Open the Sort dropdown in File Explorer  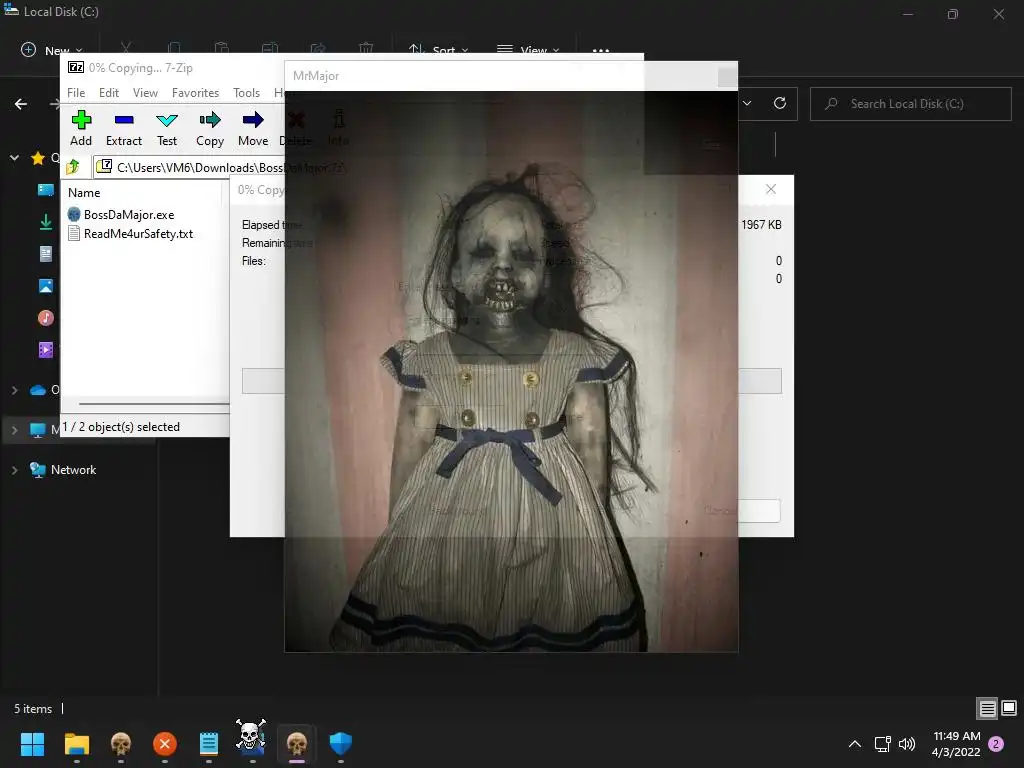[438, 50]
